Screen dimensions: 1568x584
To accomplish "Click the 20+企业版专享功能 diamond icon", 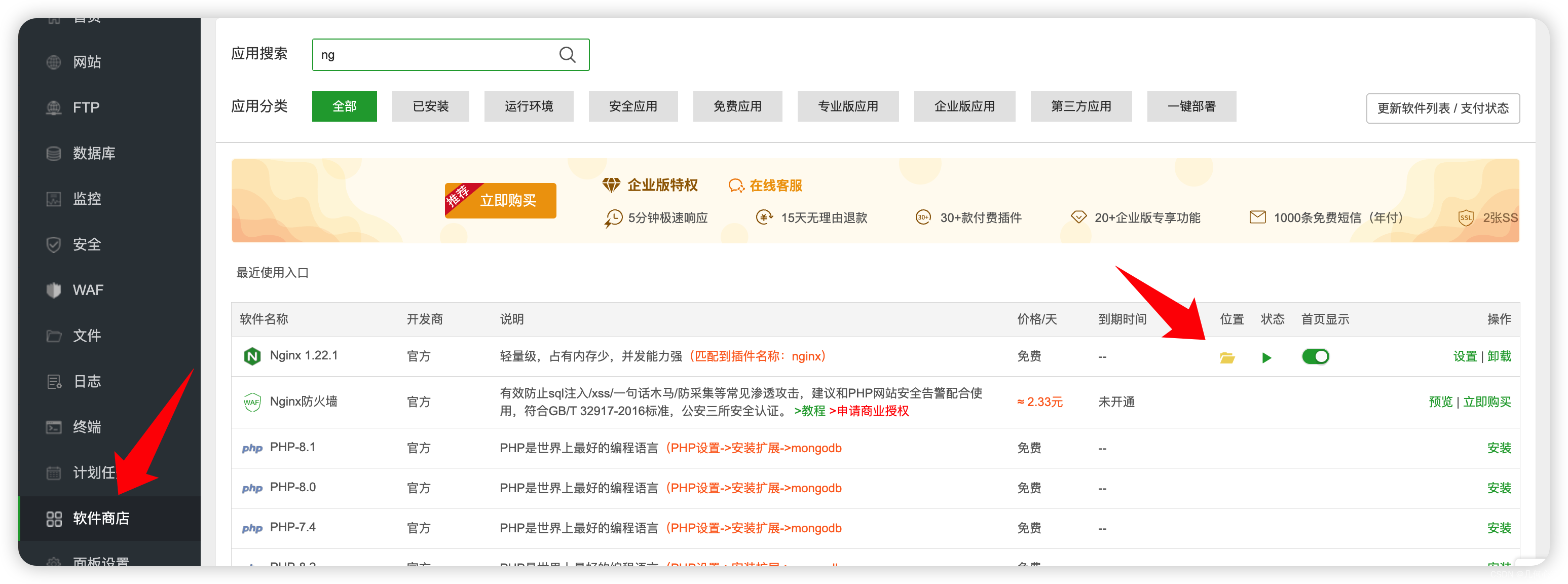I will point(1078,217).
